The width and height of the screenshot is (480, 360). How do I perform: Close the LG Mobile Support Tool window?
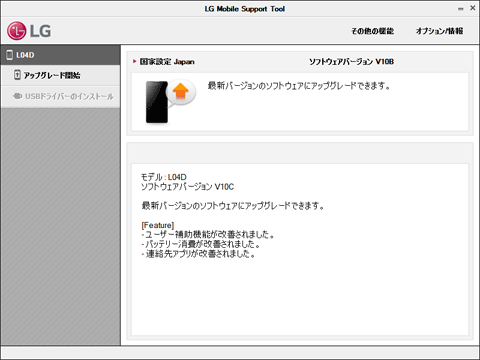click(x=473, y=8)
